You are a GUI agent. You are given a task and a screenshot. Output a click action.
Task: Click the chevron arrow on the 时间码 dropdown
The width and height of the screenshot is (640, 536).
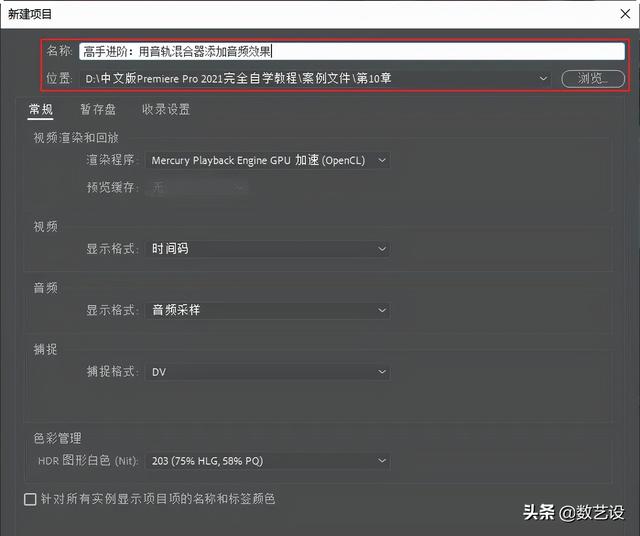[382, 249]
